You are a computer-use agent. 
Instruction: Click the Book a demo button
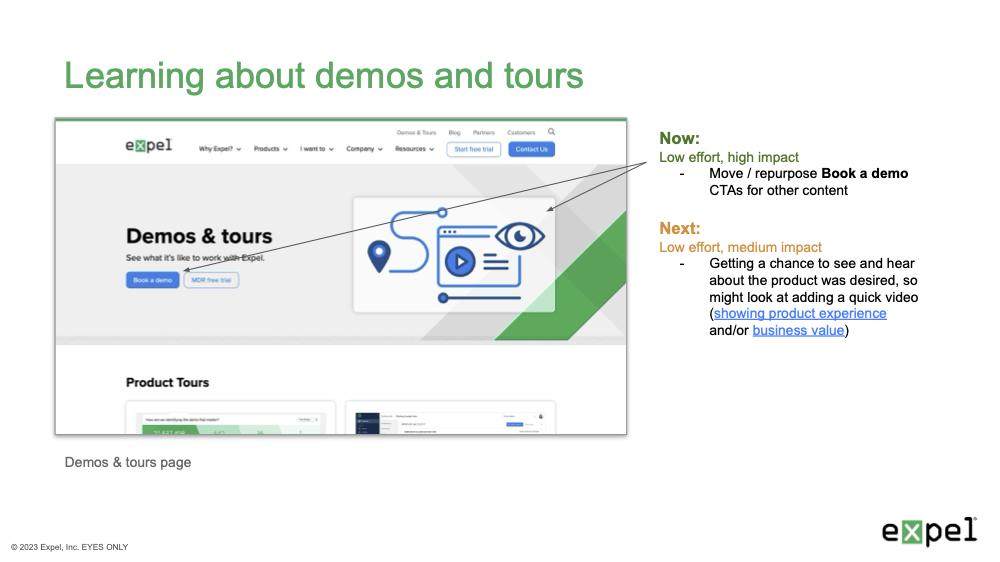click(x=152, y=280)
